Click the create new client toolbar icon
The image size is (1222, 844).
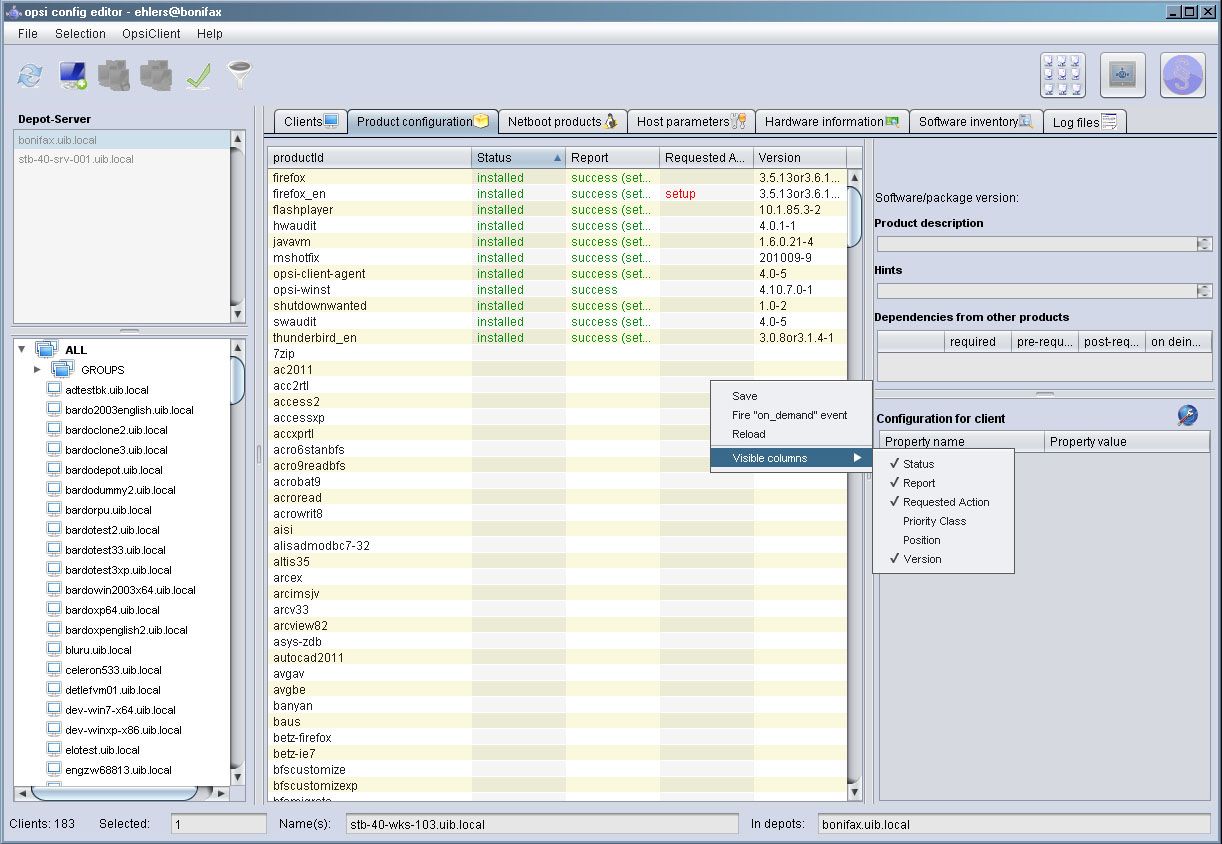pyautogui.click(x=73, y=75)
